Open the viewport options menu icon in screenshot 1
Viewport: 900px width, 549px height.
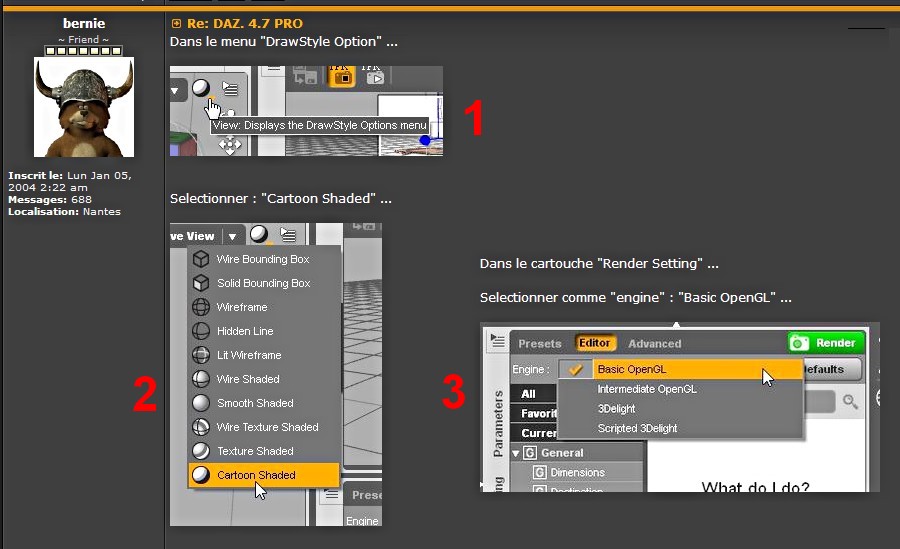click(x=230, y=88)
